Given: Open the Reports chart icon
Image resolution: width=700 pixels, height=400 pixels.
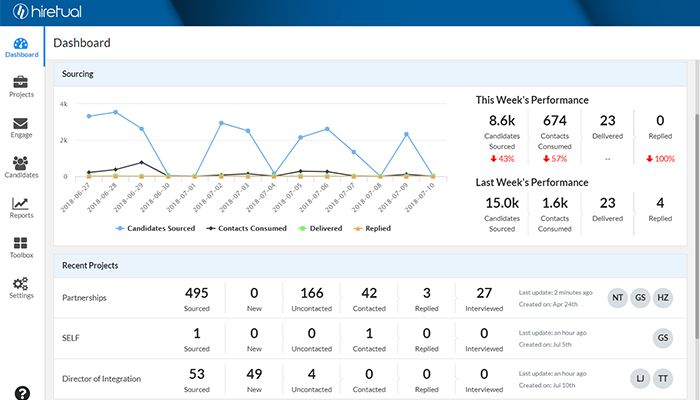Looking at the screenshot, I should point(21,204).
